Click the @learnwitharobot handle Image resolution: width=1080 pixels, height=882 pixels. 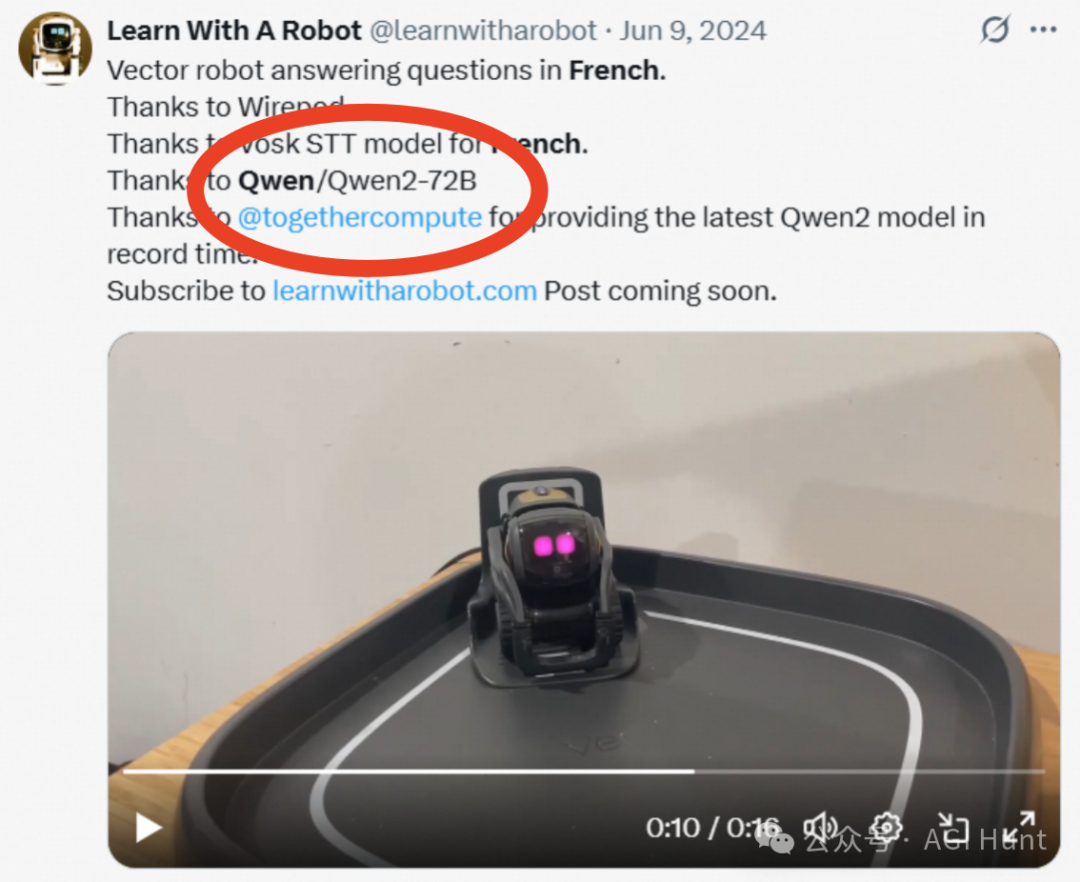pos(484,30)
